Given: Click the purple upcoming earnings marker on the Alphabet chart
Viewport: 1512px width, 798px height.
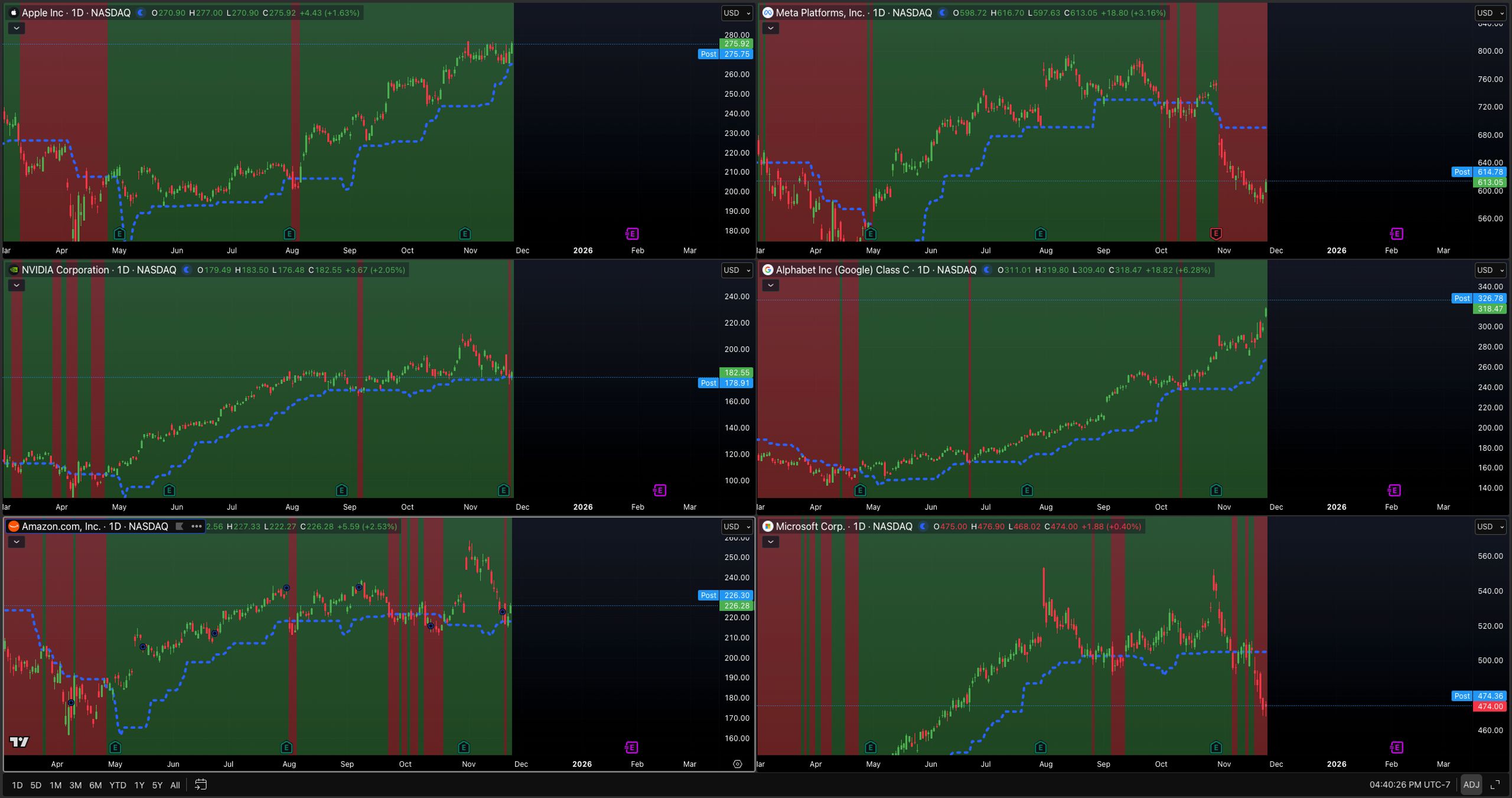Looking at the screenshot, I should [x=1394, y=490].
